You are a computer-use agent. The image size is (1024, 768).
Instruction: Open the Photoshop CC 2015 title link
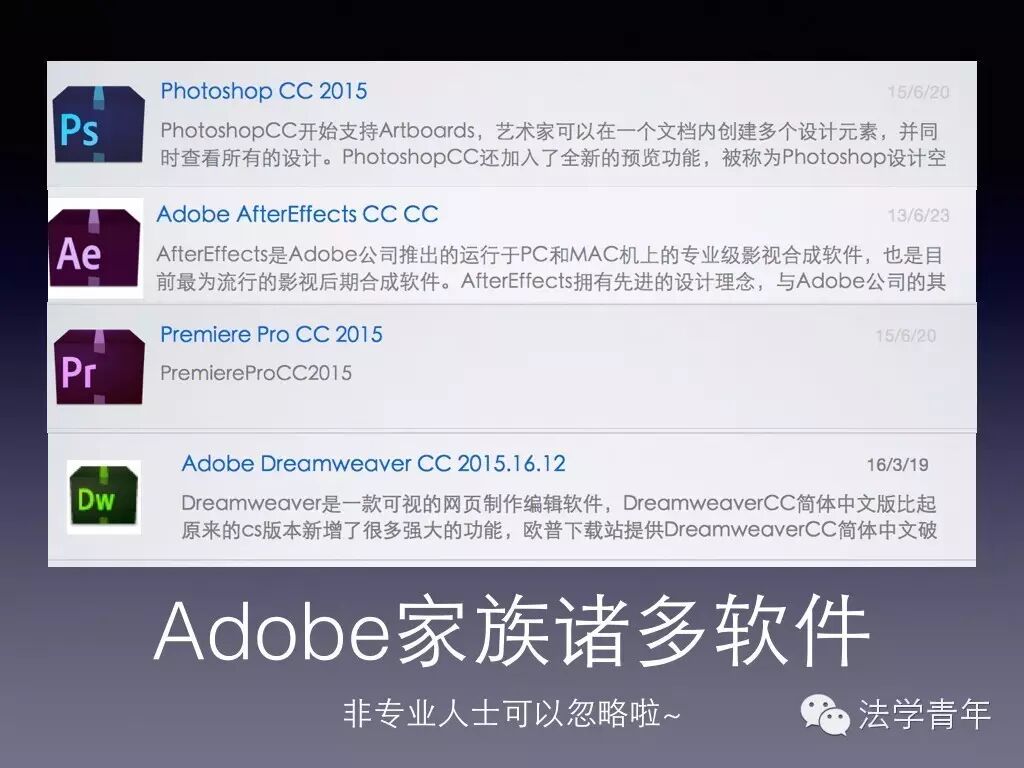click(x=264, y=91)
